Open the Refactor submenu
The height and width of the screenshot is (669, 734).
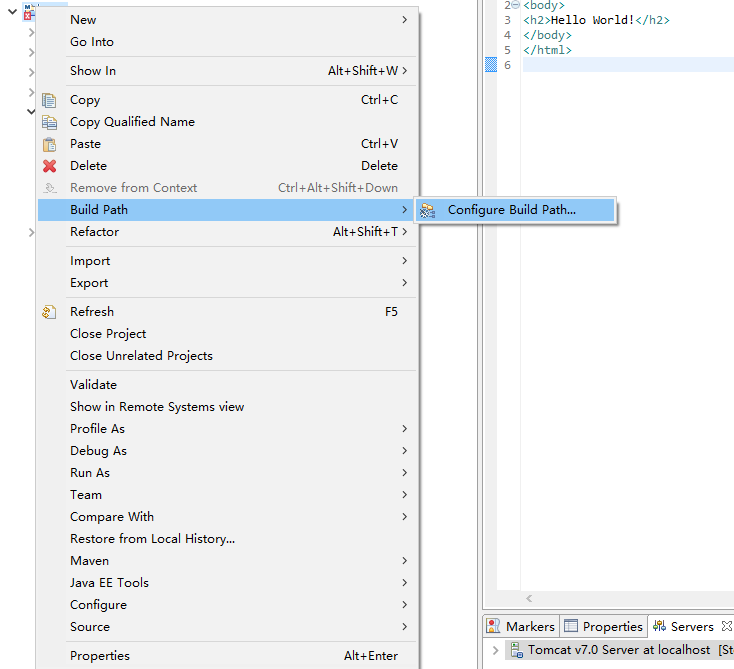pyautogui.click(x=227, y=232)
